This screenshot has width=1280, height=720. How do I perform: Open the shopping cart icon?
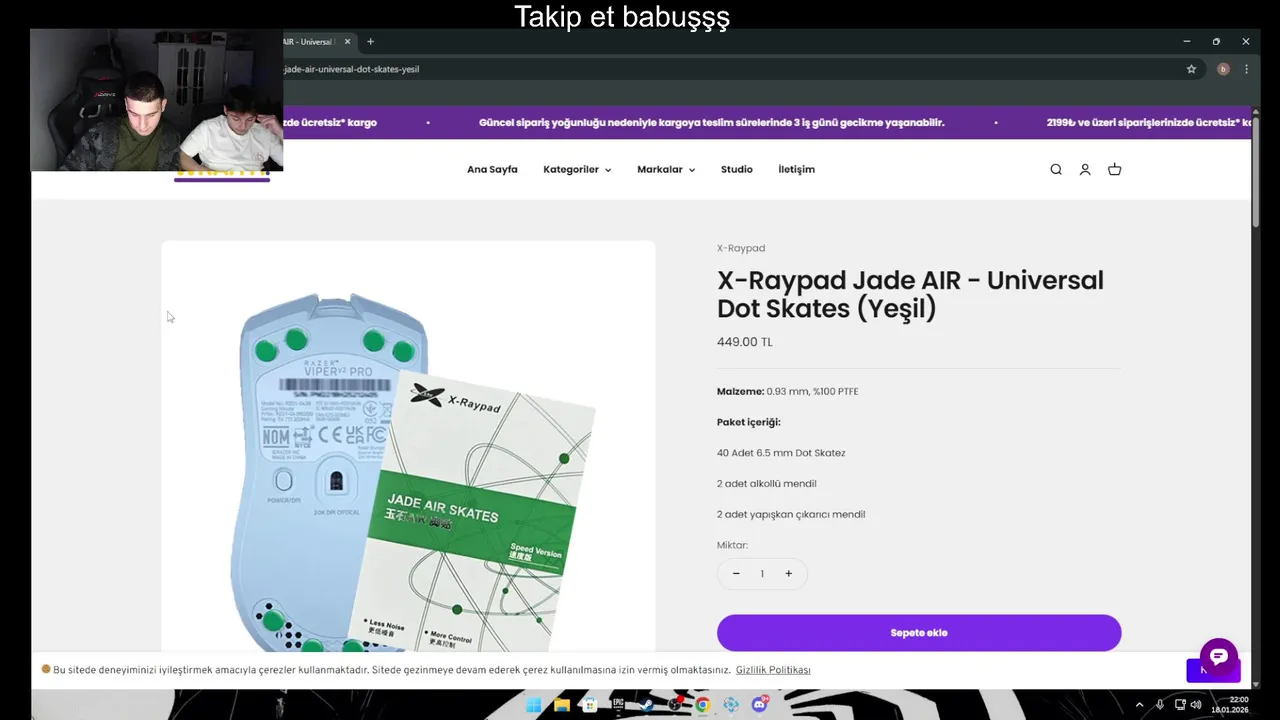coord(1114,170)
